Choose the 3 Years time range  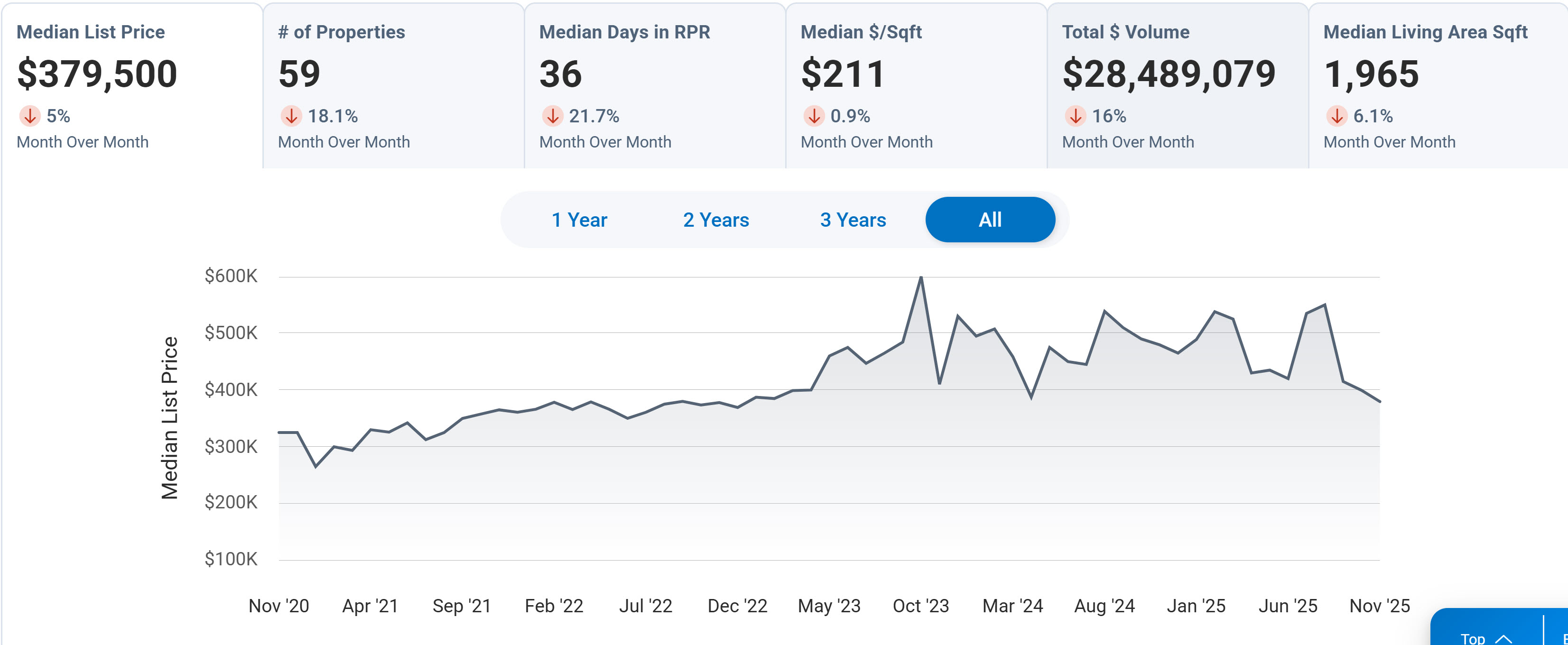pos(853,220)
